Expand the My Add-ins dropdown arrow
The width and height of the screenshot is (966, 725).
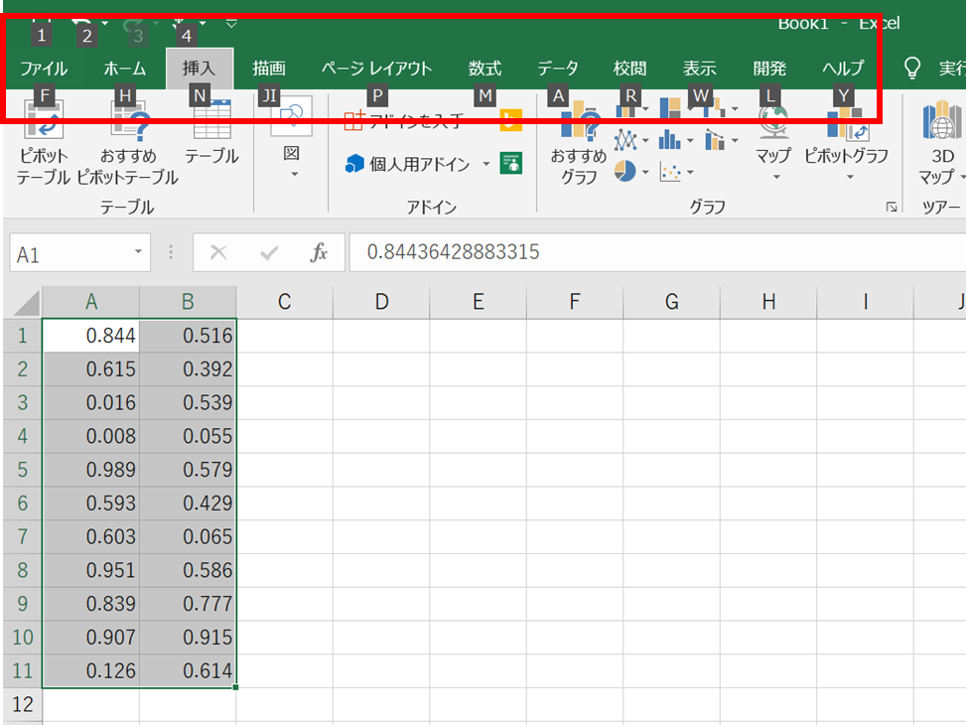pyautogui.click(x=486, y=164)
